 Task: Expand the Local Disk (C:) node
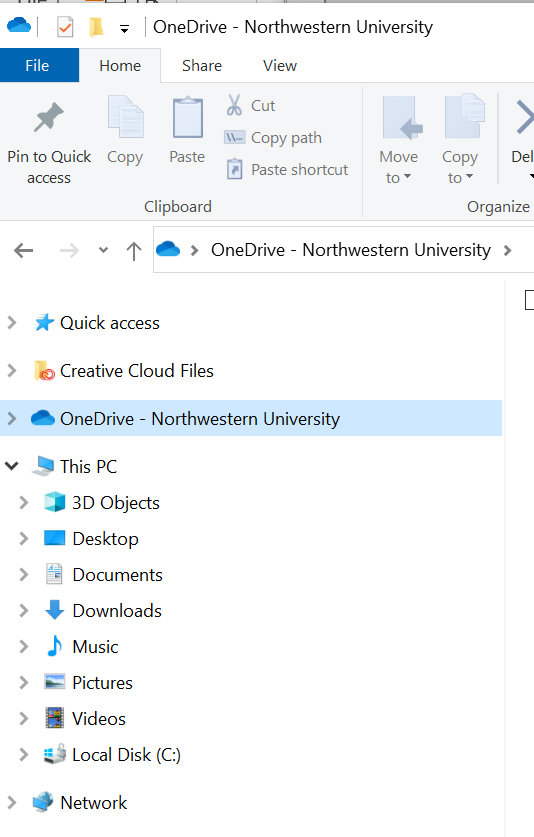(x=23, y=754)
